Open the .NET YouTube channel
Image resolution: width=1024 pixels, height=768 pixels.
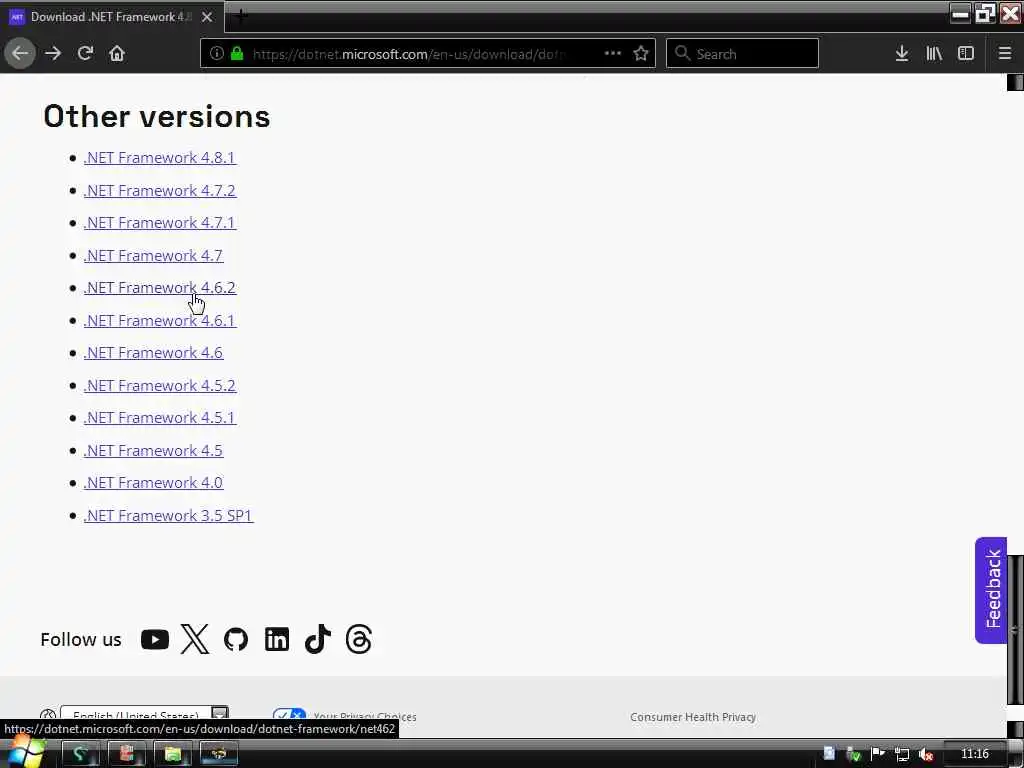[155, 639]
